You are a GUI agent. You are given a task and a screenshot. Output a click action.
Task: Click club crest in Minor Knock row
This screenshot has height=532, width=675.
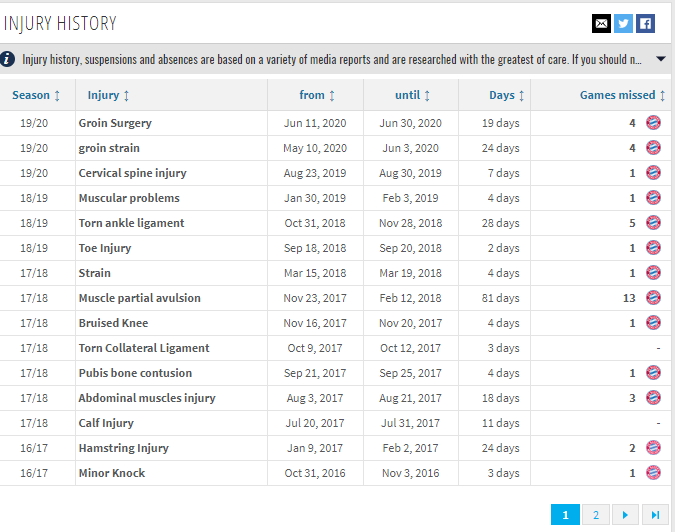pyautogui.click(x=653, y=473)
